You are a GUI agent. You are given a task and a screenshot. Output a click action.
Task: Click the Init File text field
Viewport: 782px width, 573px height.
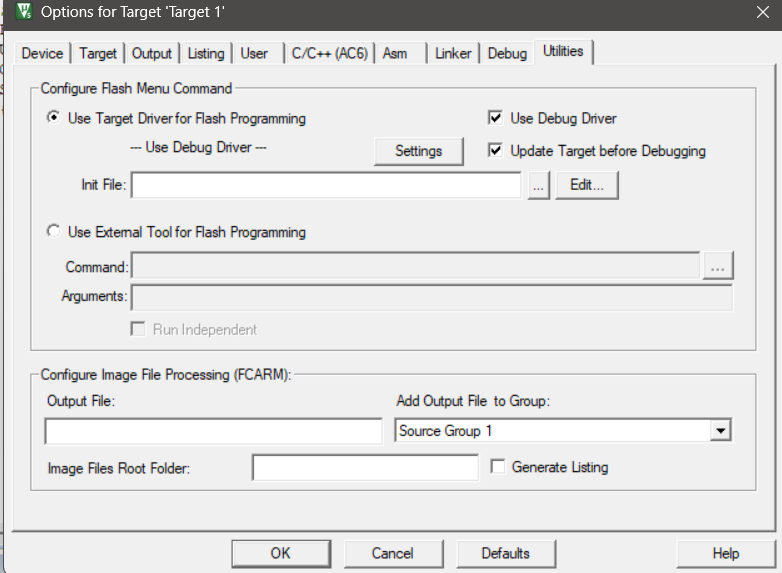(x=326, y=186)
